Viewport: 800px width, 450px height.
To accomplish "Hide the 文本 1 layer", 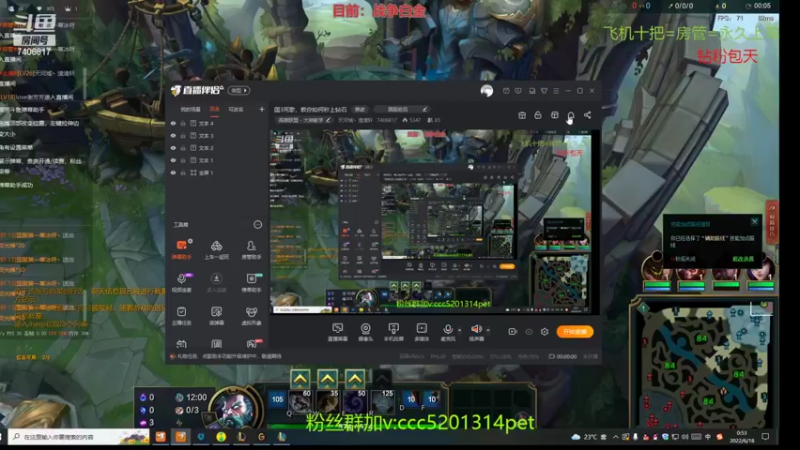I will (x=173, y=160).
